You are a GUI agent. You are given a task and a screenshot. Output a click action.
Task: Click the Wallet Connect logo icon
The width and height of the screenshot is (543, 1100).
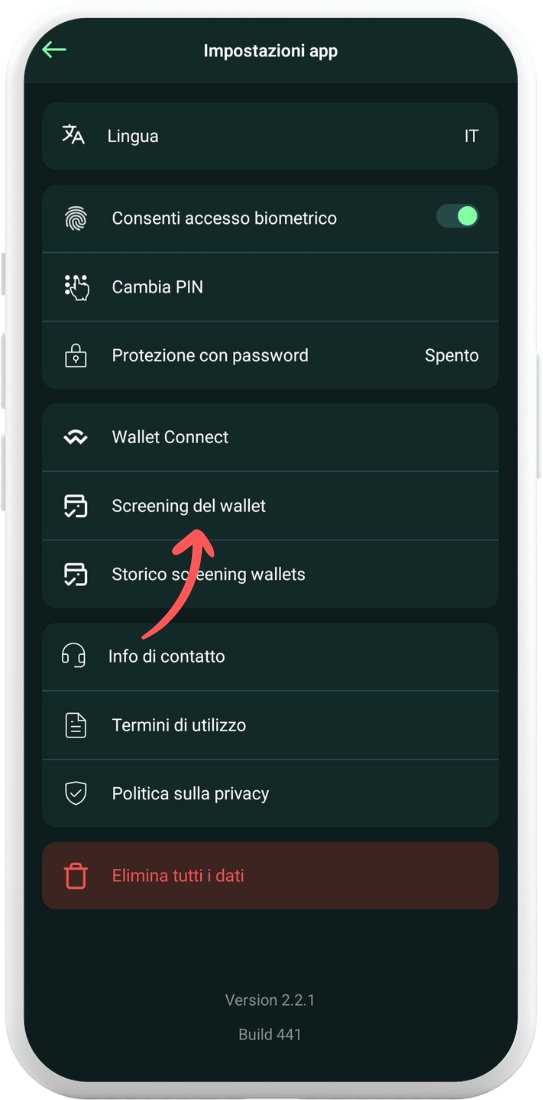(75, 438)
